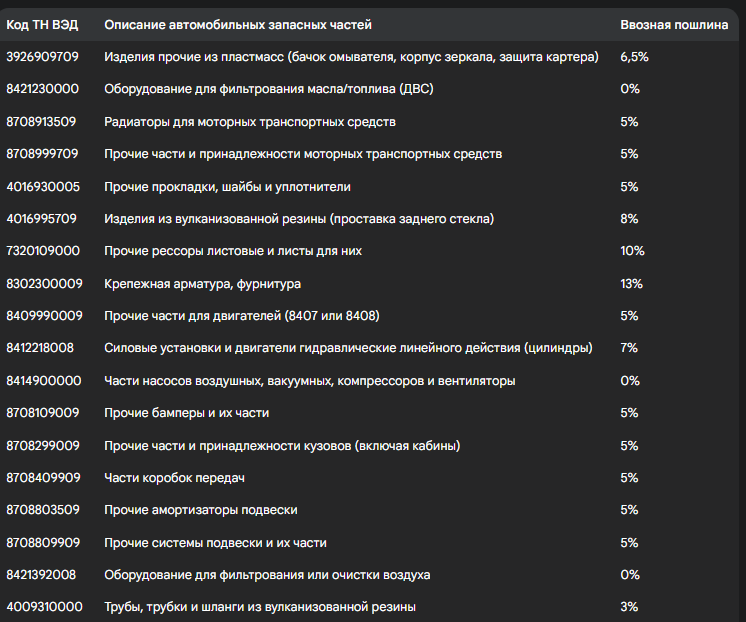
Task: Click the 3% duty for code 4009310000
Action: (629, 607)
